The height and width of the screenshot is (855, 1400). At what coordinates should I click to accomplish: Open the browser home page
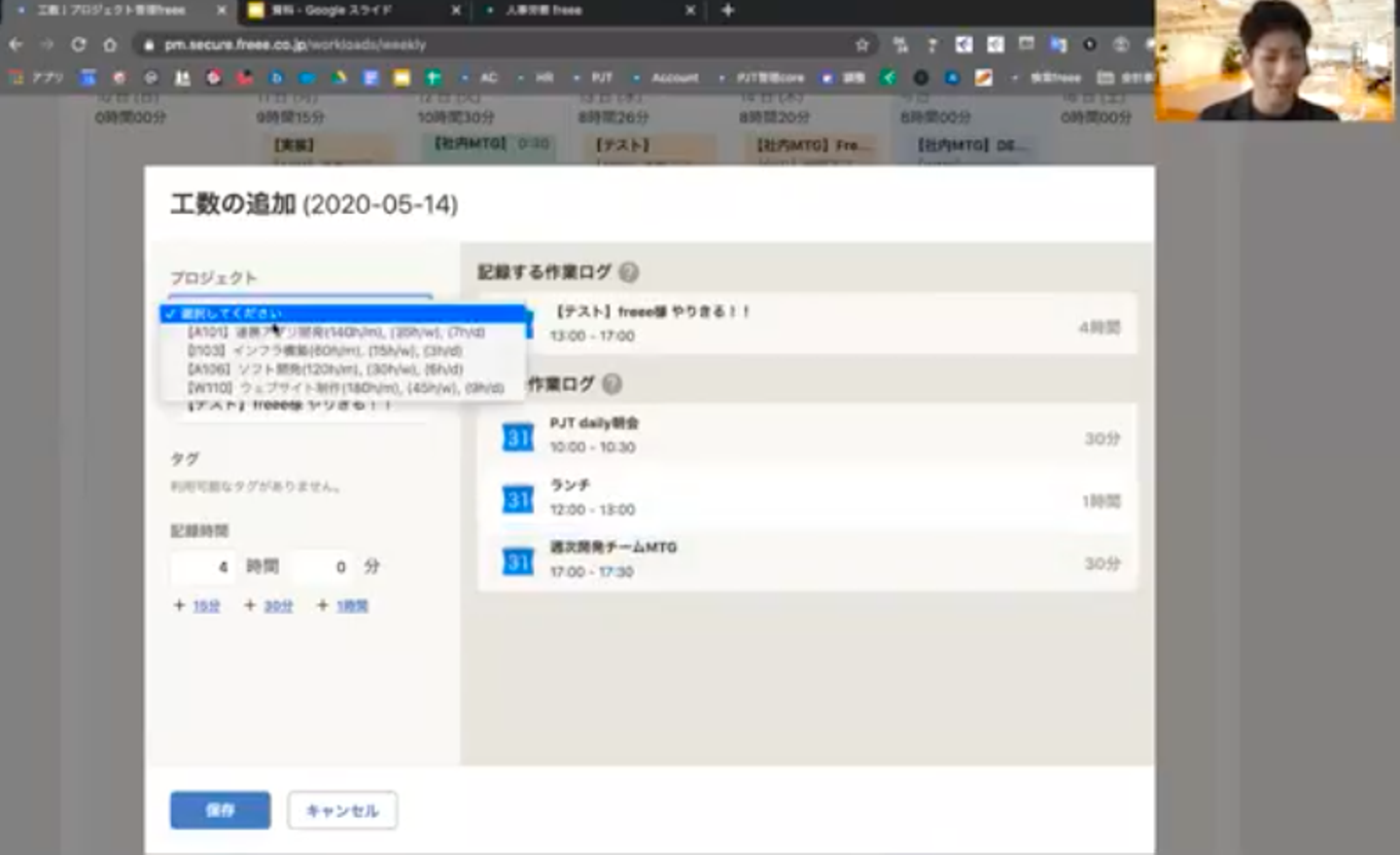[110, 45]
